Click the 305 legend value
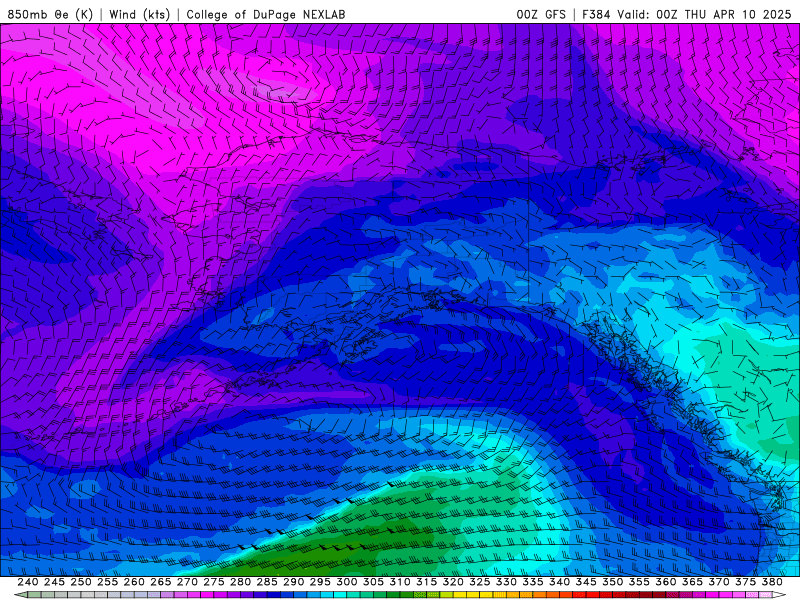The height and width of the screenshot is (600, 800). coord(373,582)
